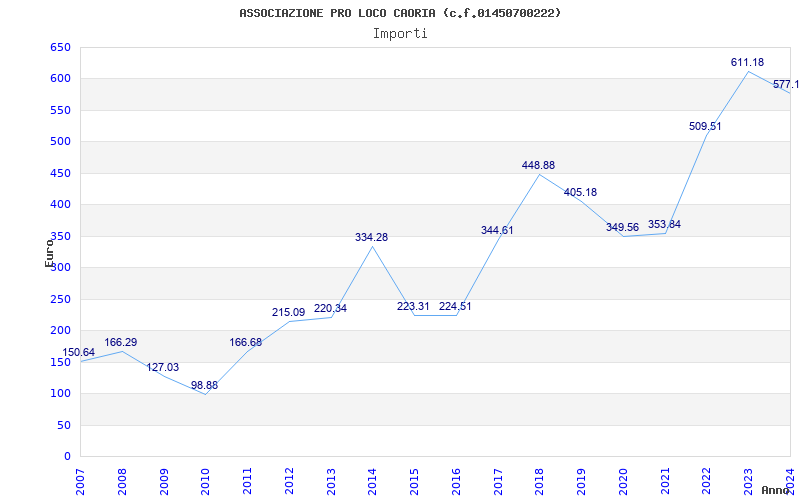Click the 2008 year axis label
The width and height of the screenshot is (800, 500).
click(122, 482)
